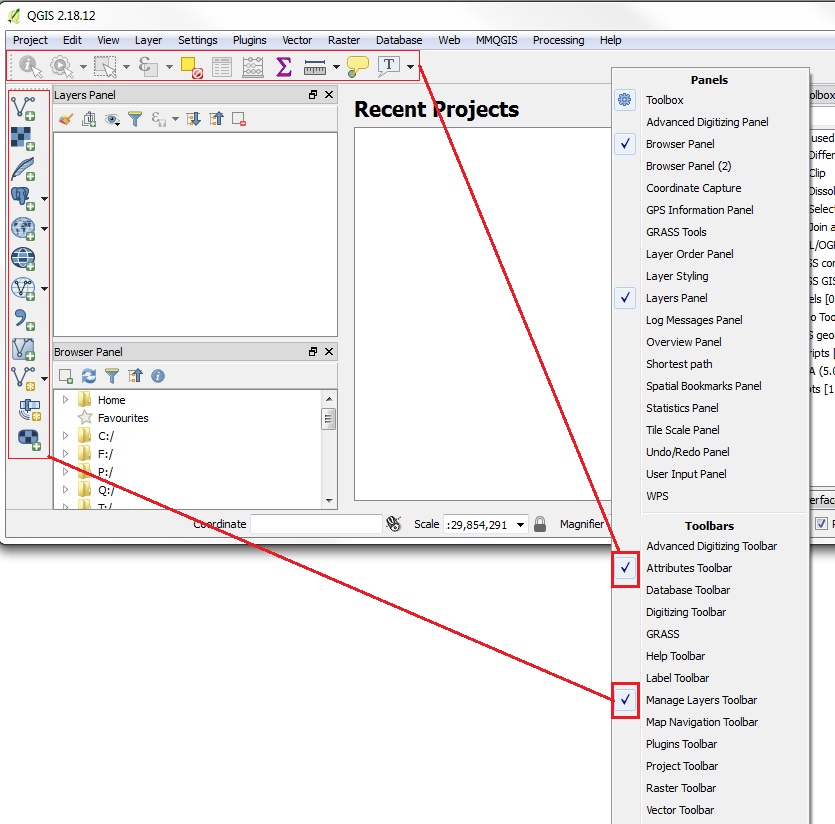The image size is (835, 824).
Task: Filter legend by map content in Layers Panel
Action: [x=135, y=119]
